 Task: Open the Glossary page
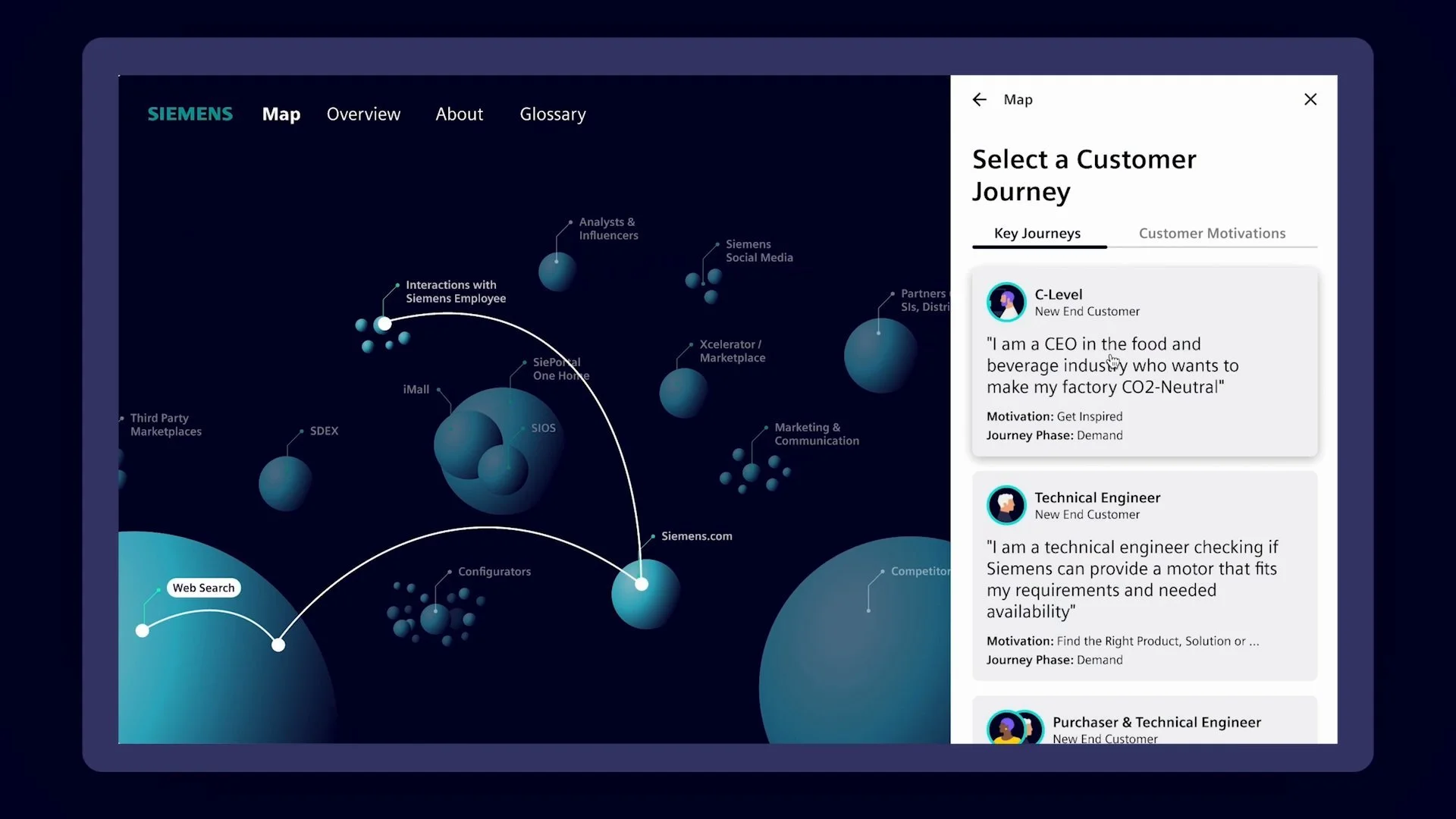click(552, 115)
